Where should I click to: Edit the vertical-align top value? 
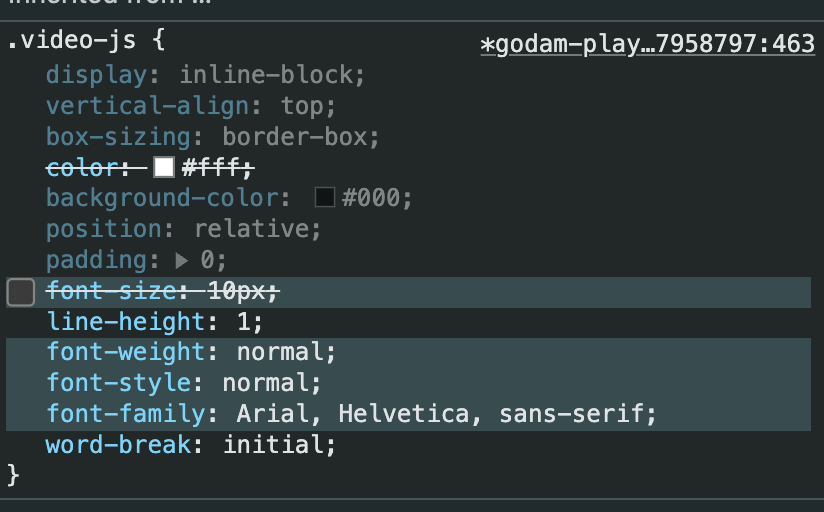pos(302,106)
